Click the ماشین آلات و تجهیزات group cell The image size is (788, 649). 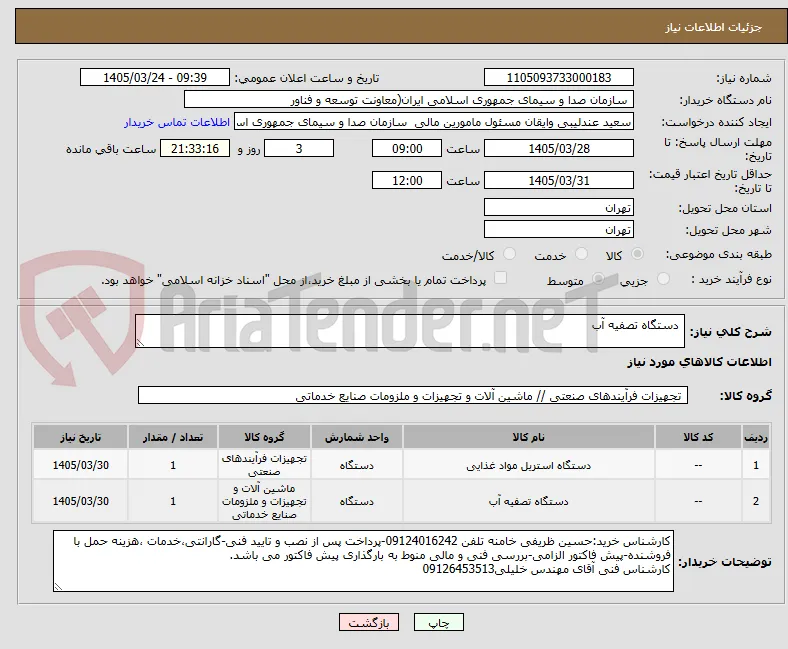point(264,501)
